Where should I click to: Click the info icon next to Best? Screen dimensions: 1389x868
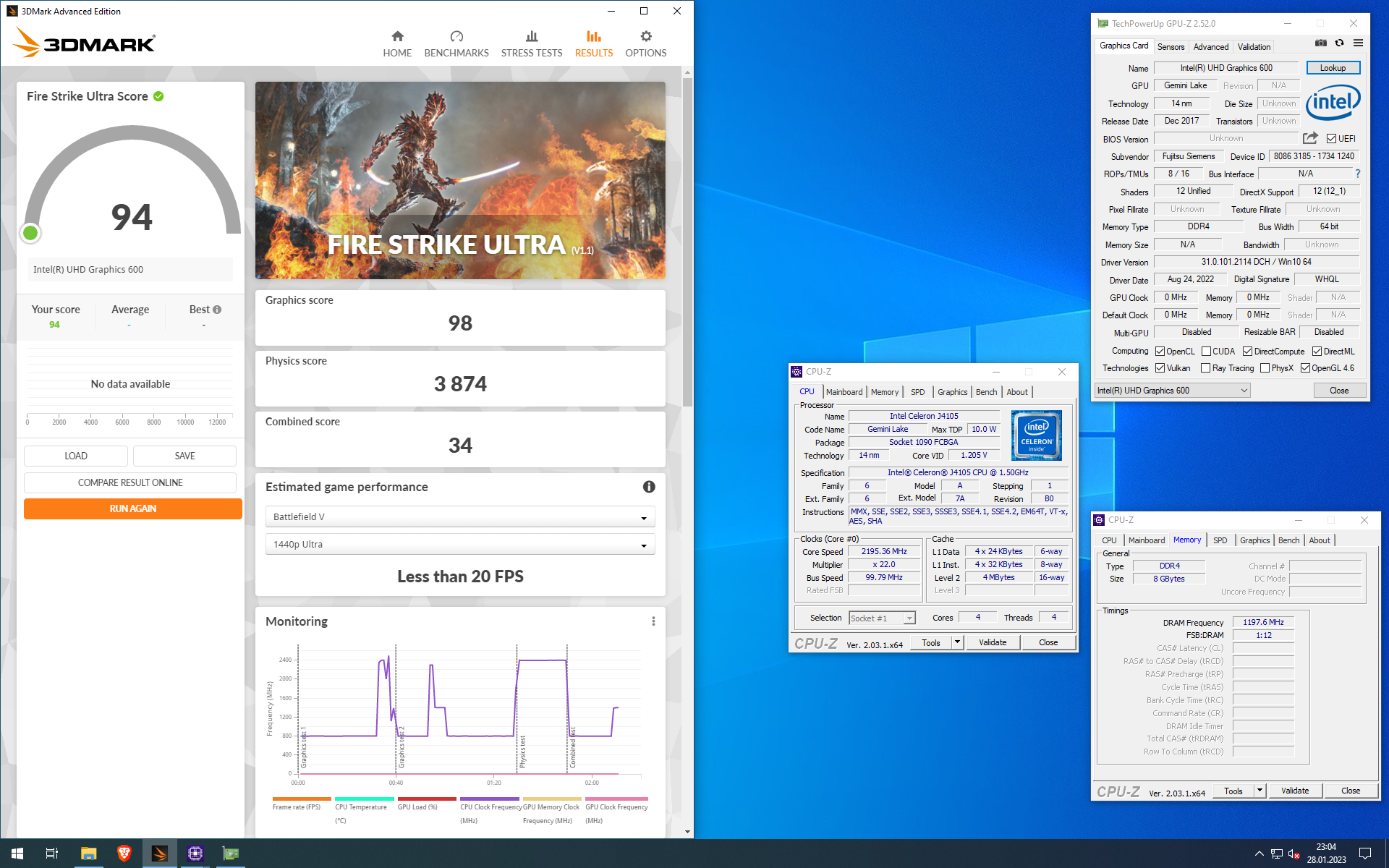point(217,310)
